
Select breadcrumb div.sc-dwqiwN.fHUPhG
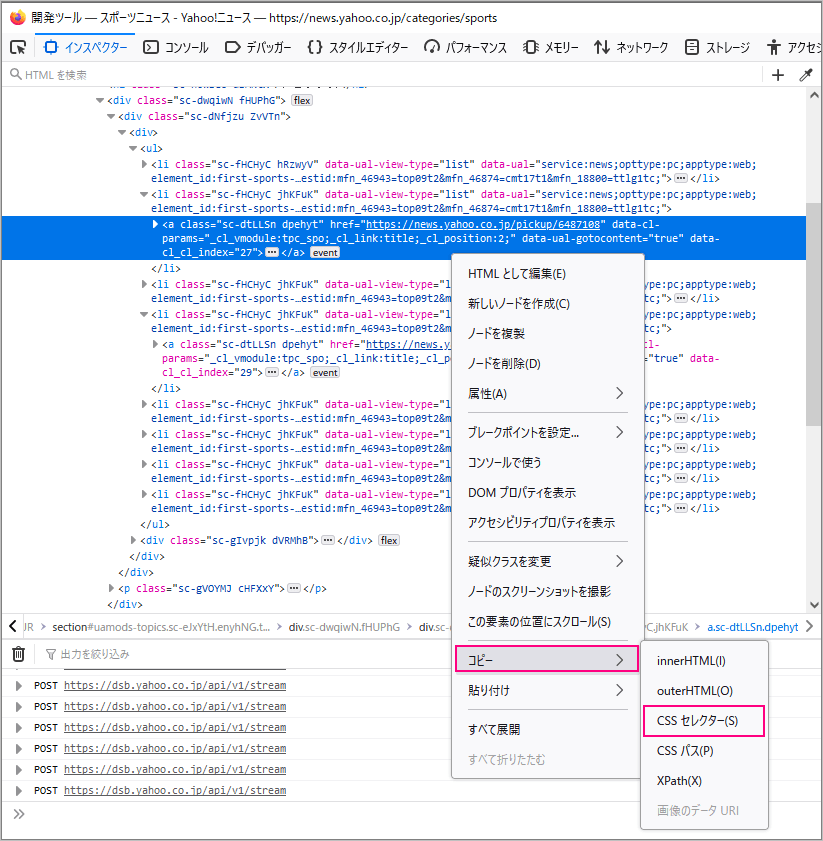344,627
